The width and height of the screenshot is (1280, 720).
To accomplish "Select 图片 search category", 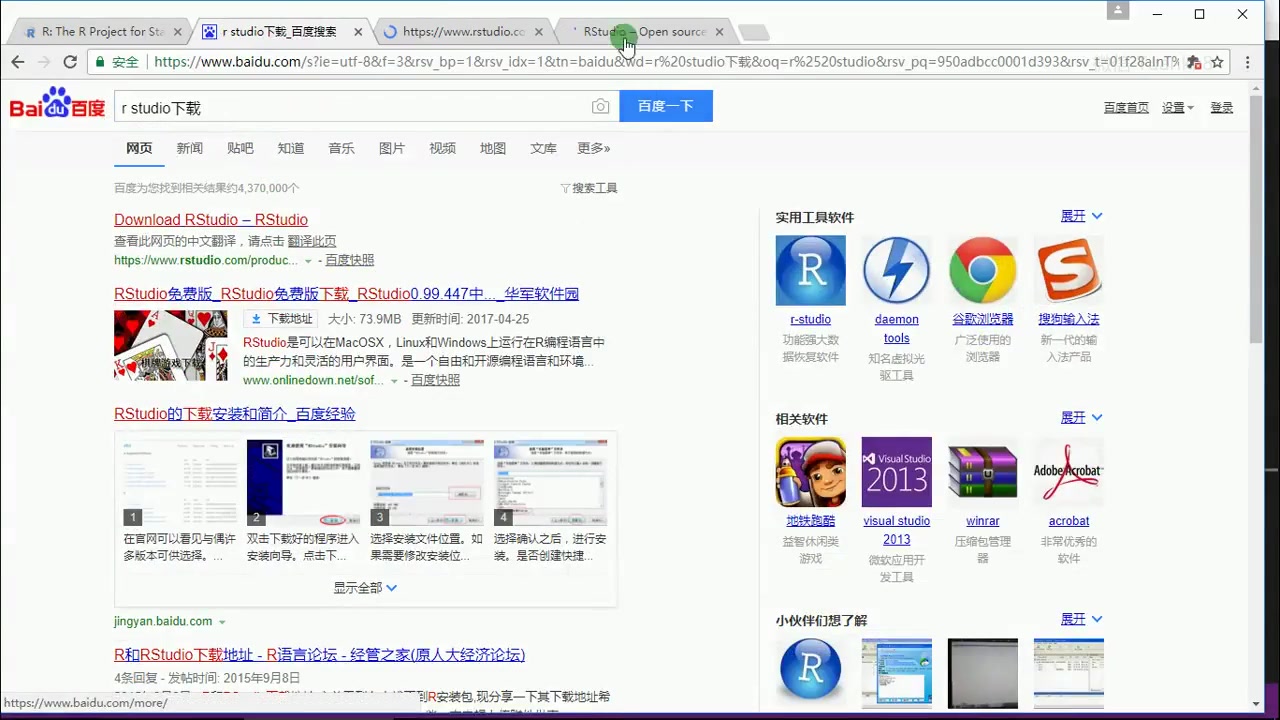I will (x=392, y=148).
